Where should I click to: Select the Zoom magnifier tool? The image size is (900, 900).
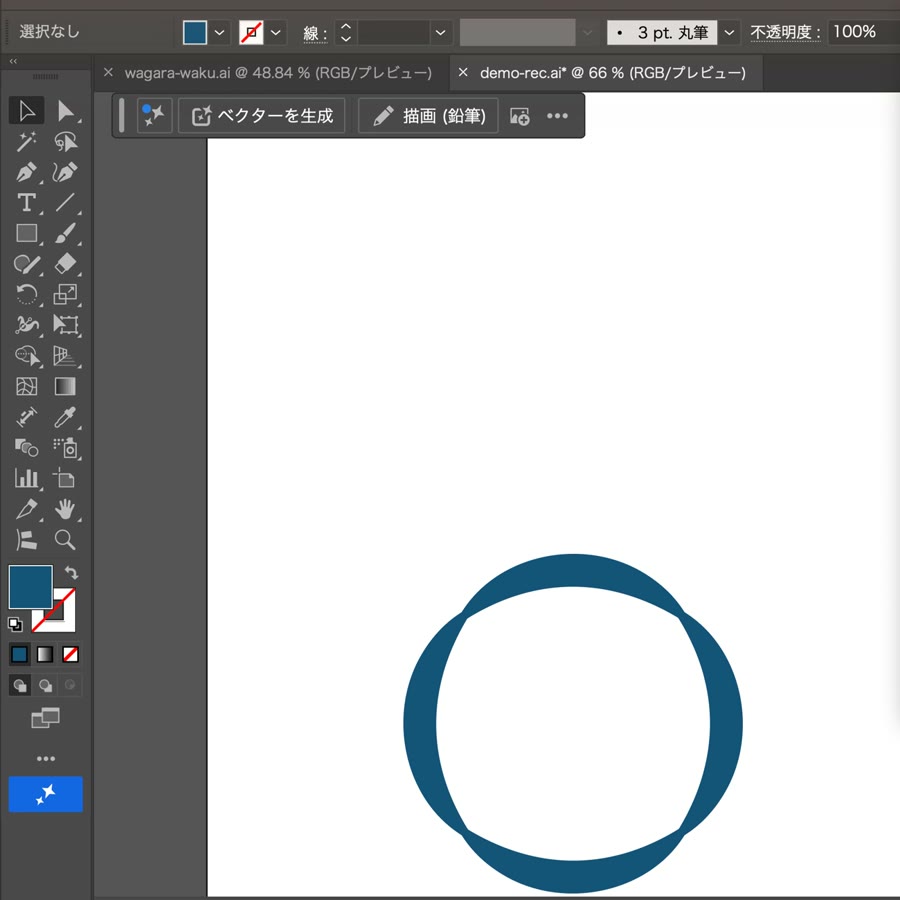[x=65, y=540]
